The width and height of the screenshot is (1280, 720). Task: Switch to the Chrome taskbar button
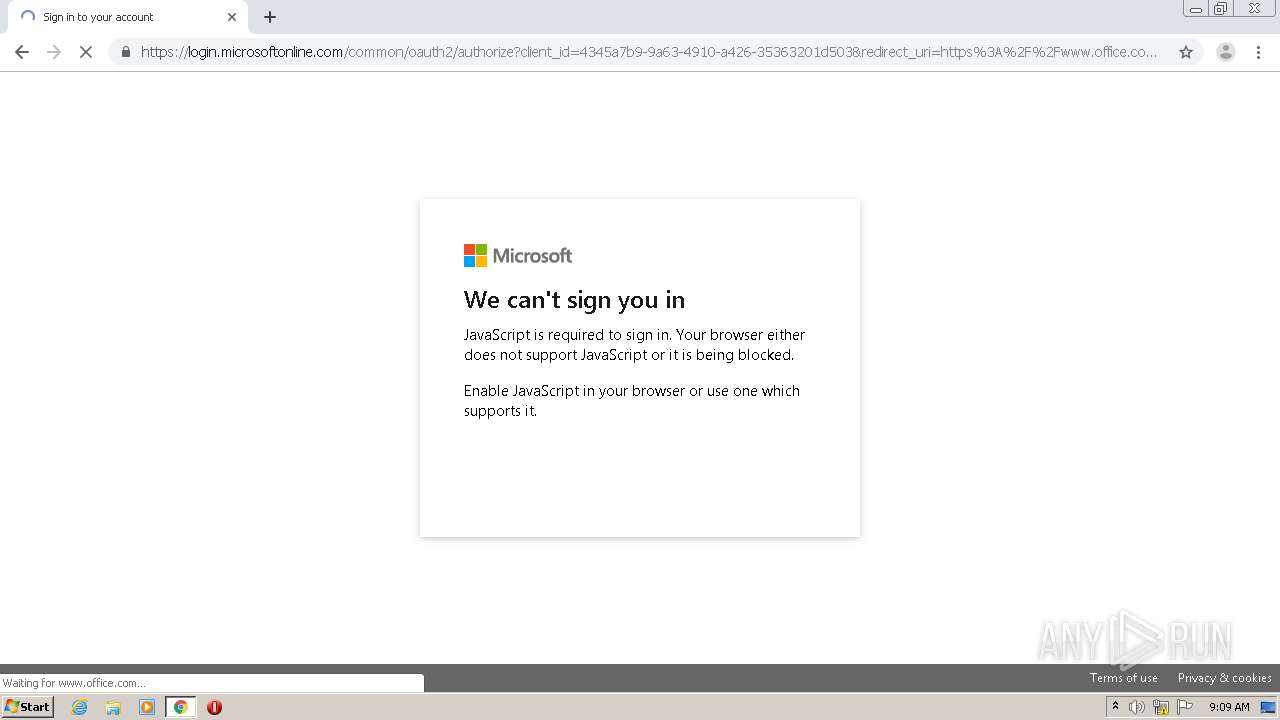coord(180,707)
